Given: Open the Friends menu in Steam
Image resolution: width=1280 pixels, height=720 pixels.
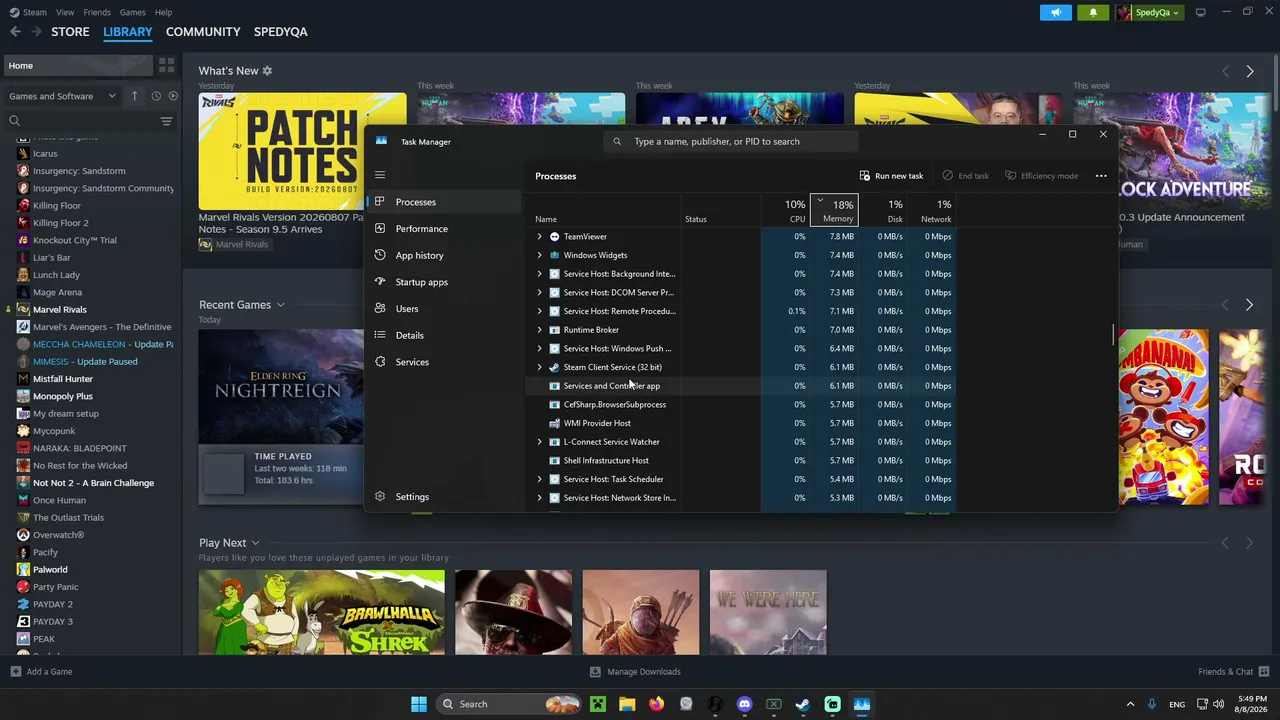Looking at the screenshot, I should click(97, 12).
